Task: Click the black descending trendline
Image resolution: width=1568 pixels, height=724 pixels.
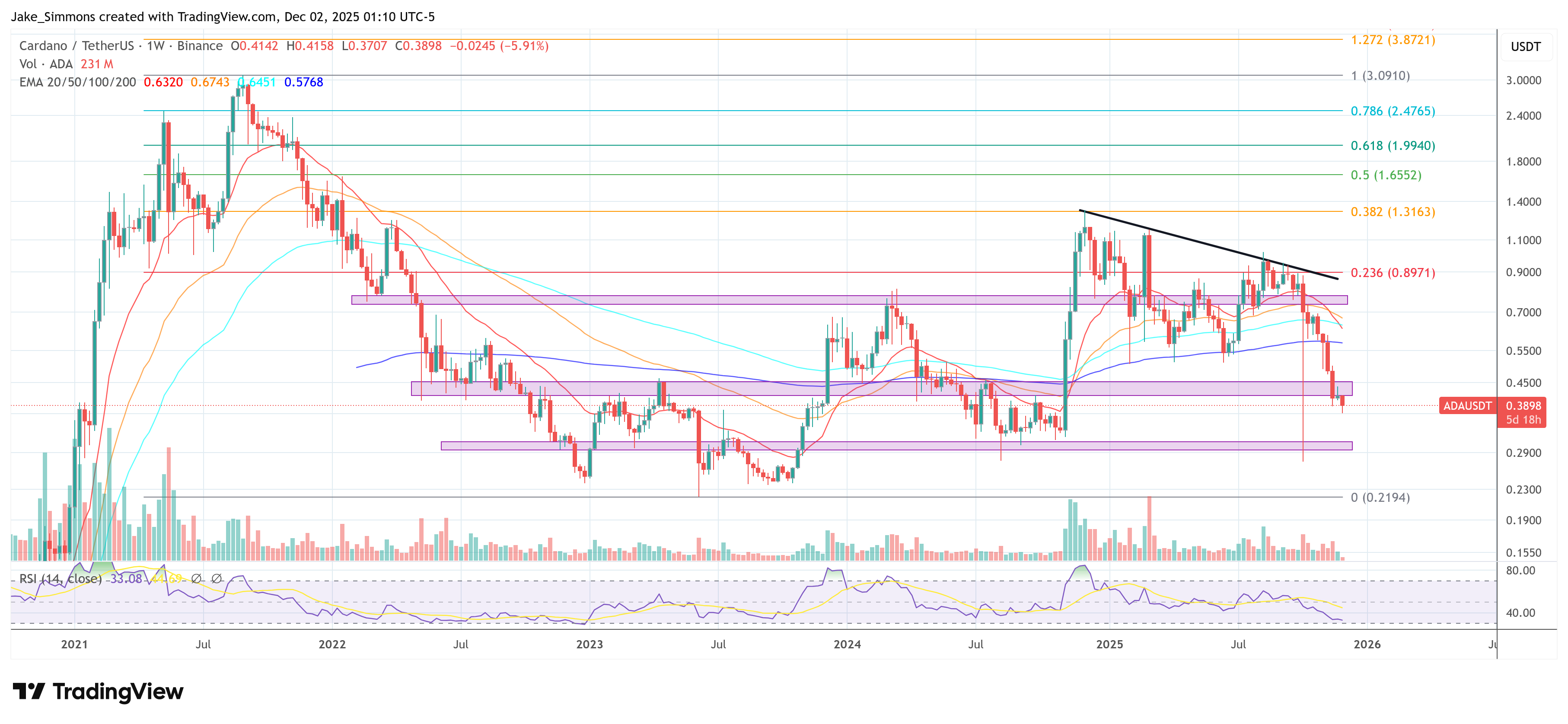Action: coord(1208,245)
